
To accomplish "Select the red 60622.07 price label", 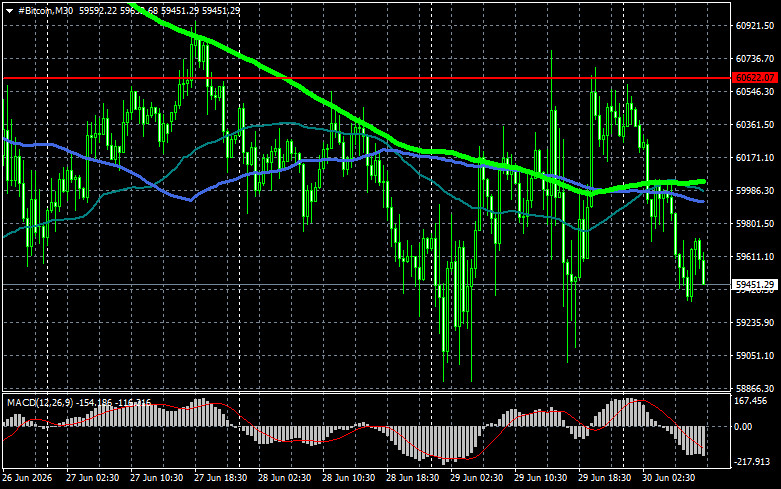I will [x=755, y=78].
